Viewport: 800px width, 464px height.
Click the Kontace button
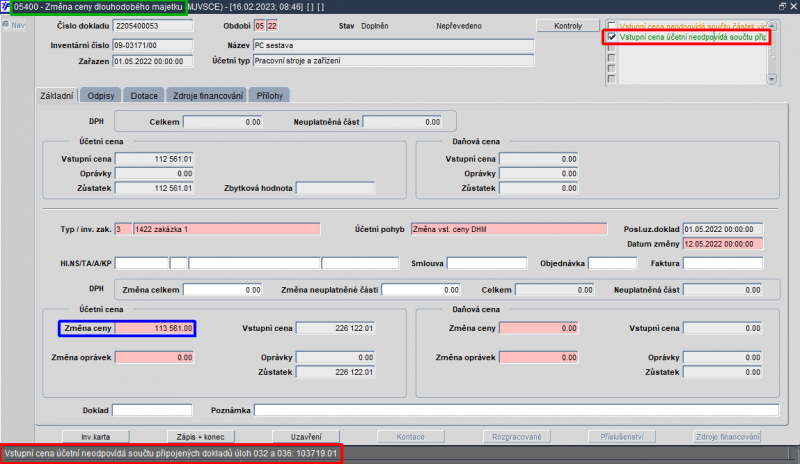(411, 436)
